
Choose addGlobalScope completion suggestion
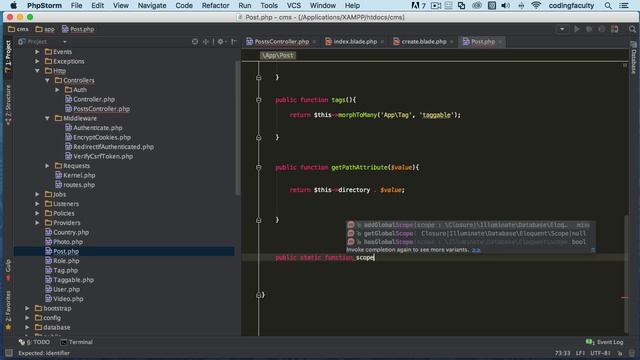tap(469, 225)
